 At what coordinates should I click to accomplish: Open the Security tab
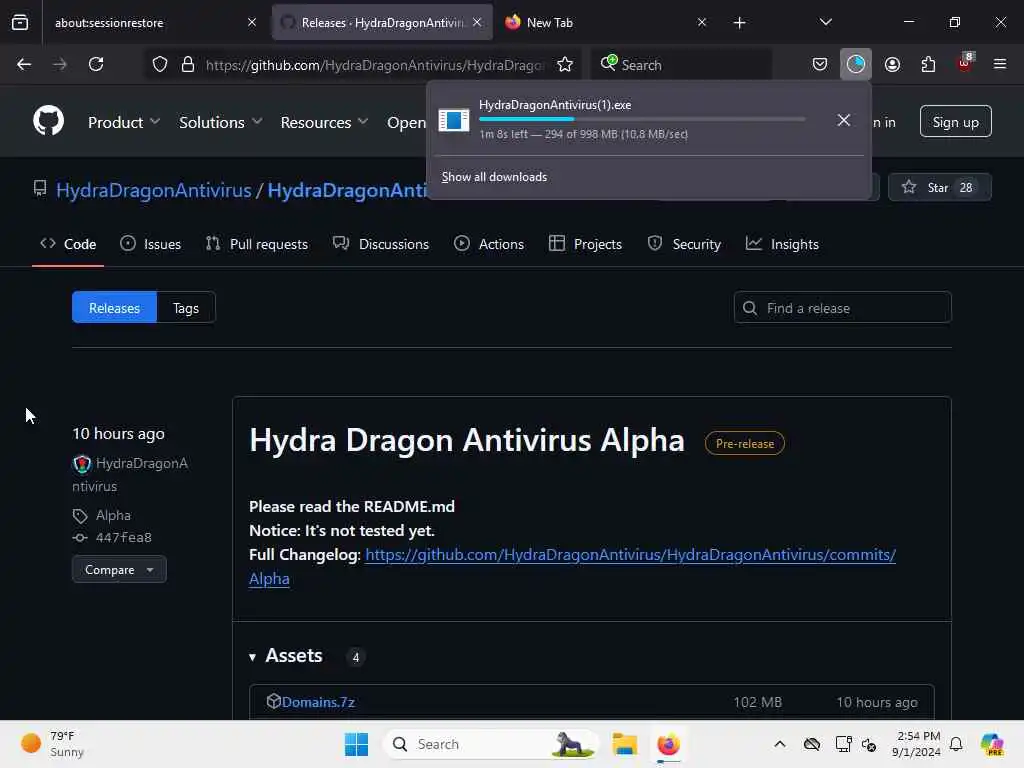(x=684, y=244)
